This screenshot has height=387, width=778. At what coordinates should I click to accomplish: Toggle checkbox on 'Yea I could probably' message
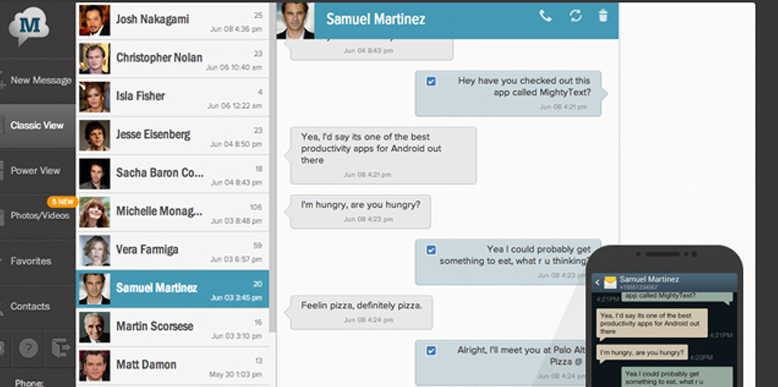tap(431, 250)
